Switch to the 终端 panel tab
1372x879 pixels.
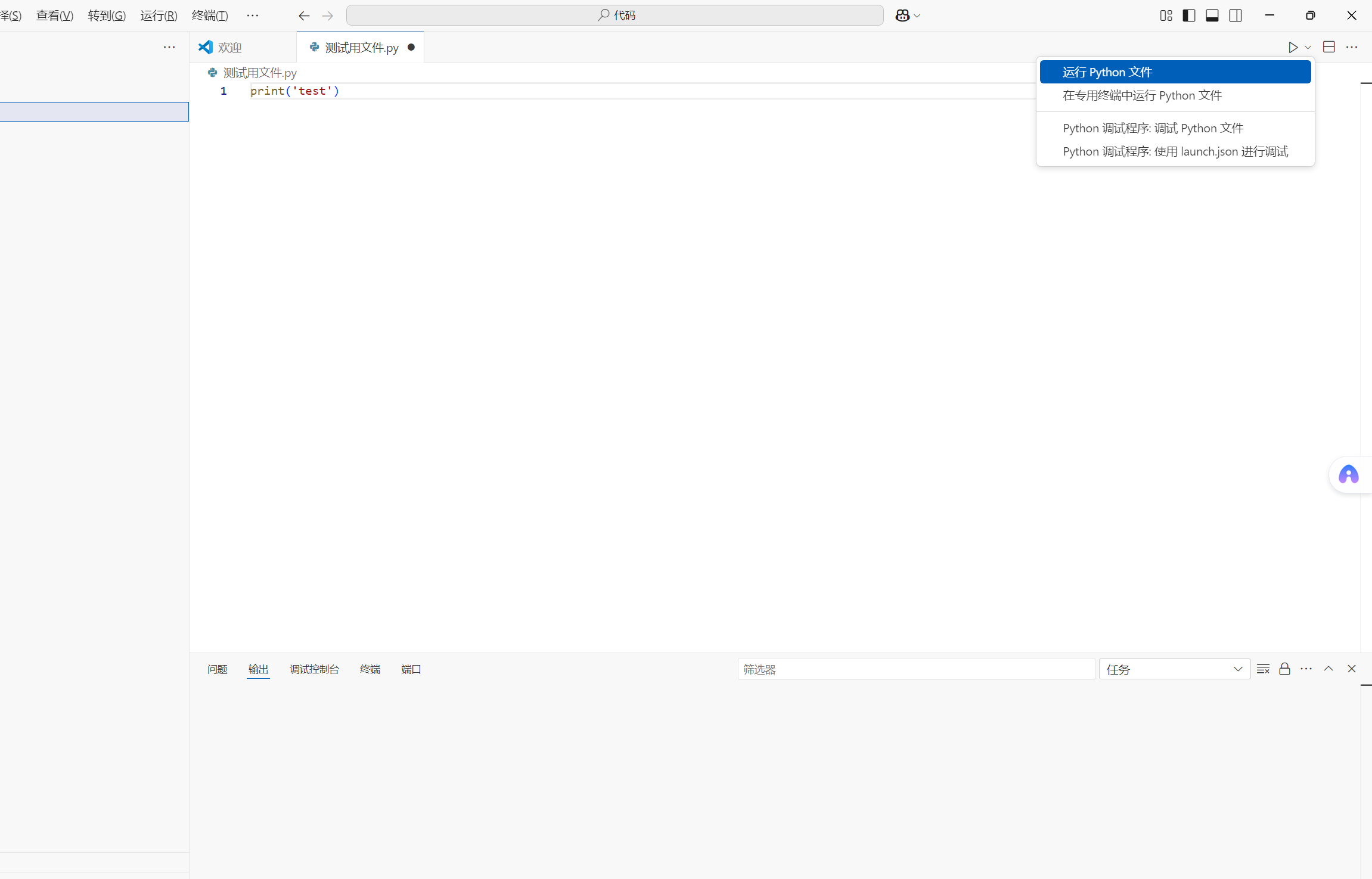click(370, 669)
